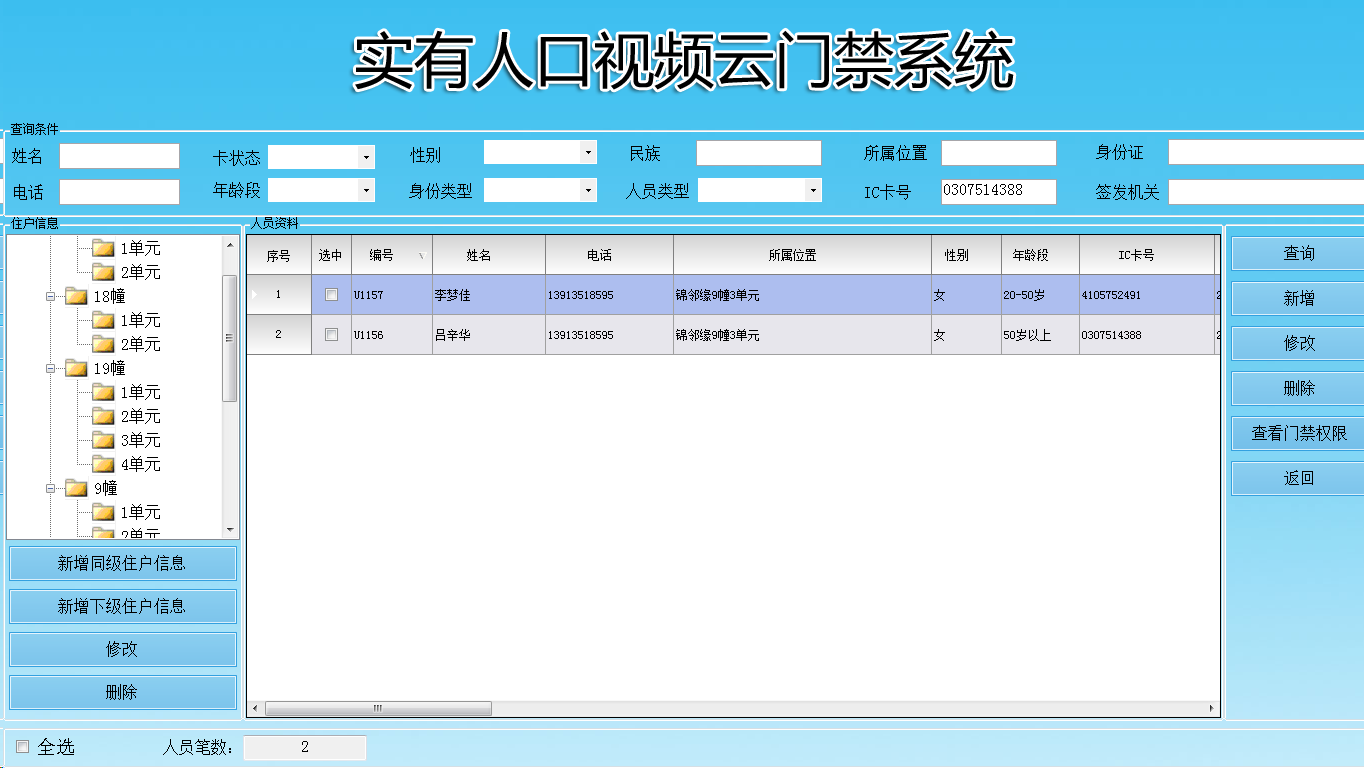Screen dimensions: 1364x768
Task: Focus the 姓名 search input field
Action: click(119, 156)
